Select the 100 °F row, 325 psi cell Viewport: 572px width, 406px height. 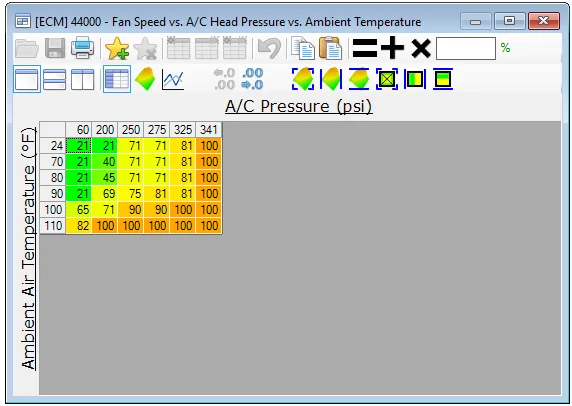tap(182, 209)
